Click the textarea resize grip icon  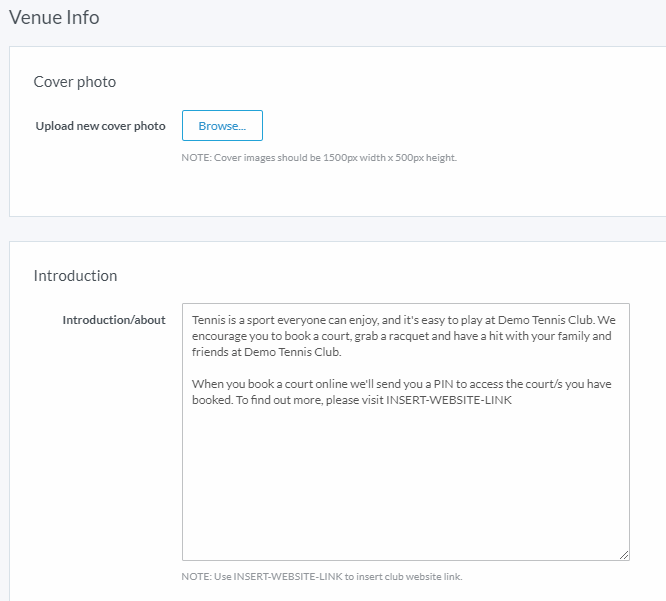[x=624, y=555]
